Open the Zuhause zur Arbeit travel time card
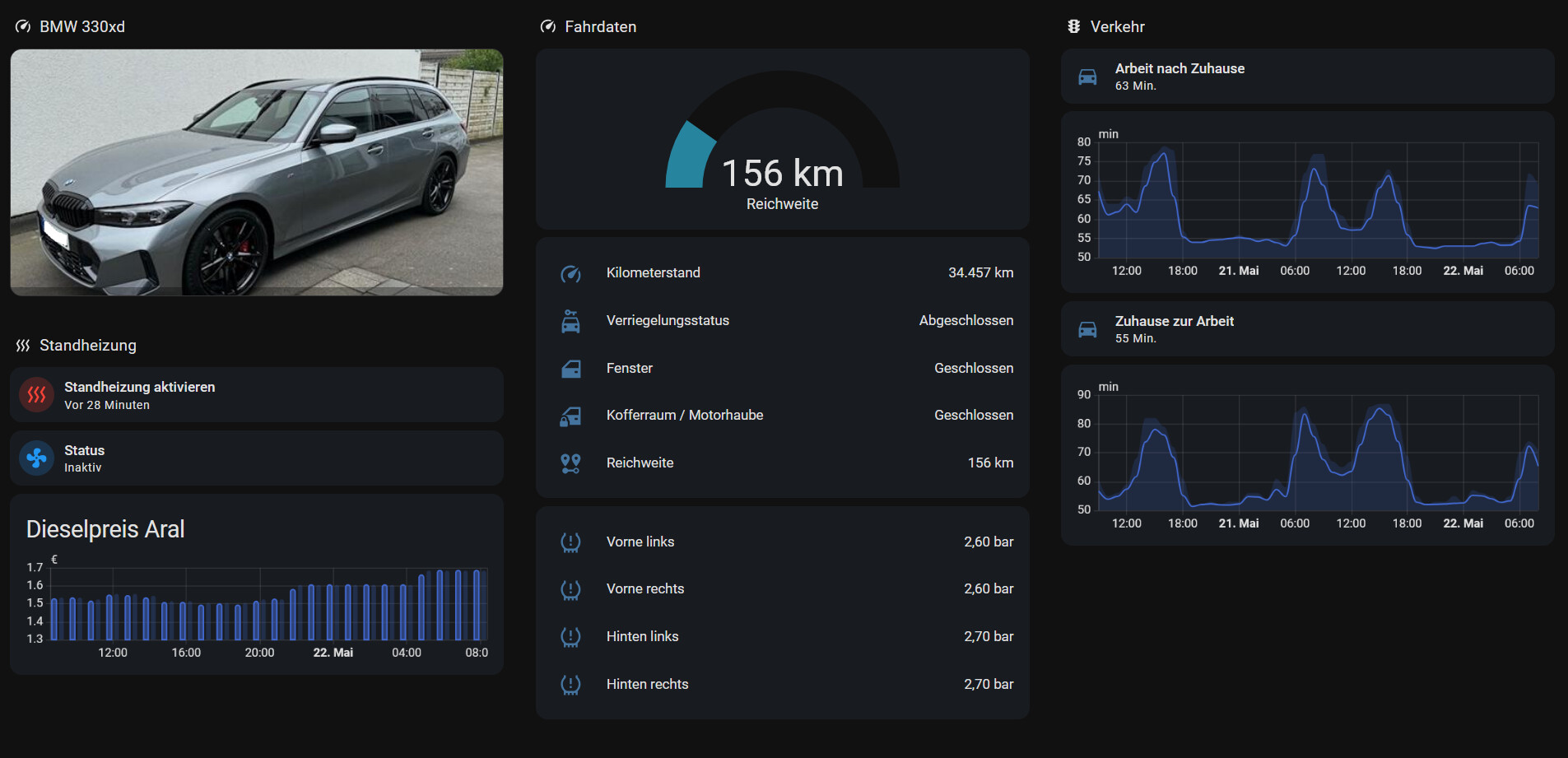 [1307, 329]
